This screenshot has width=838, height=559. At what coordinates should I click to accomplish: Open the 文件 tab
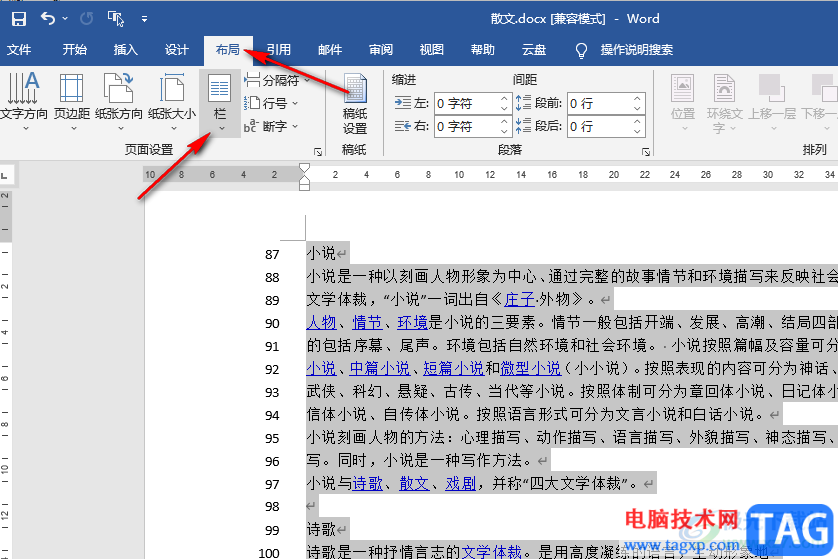pyautogui.click(x=19, y=50)
